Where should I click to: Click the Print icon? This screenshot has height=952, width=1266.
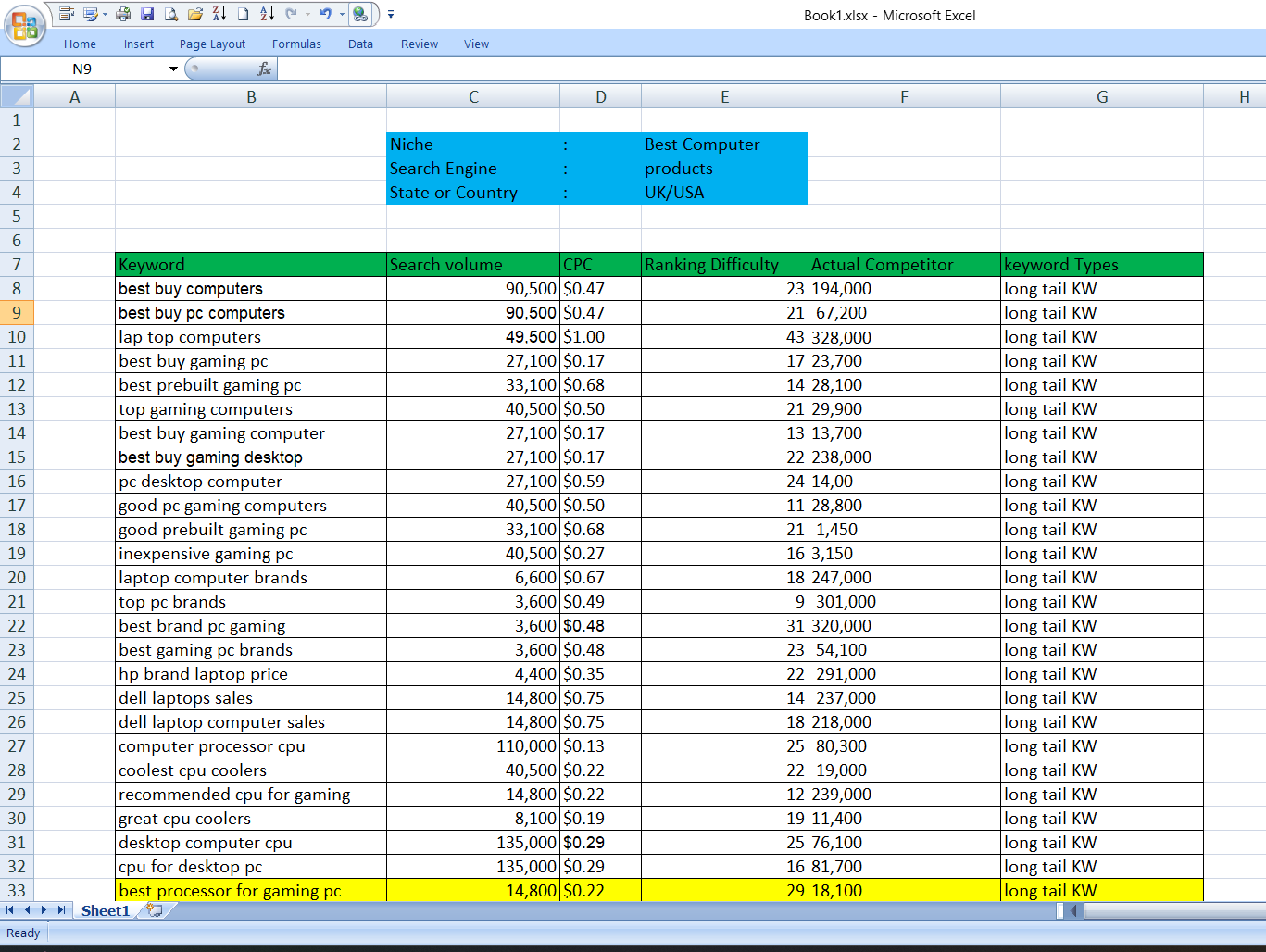[x=122, y=14]
